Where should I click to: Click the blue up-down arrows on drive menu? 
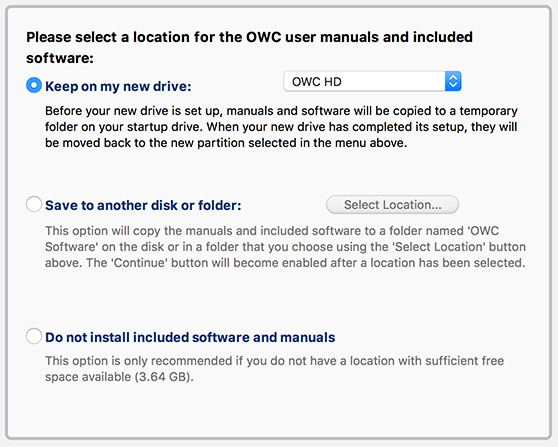[453, 81]
